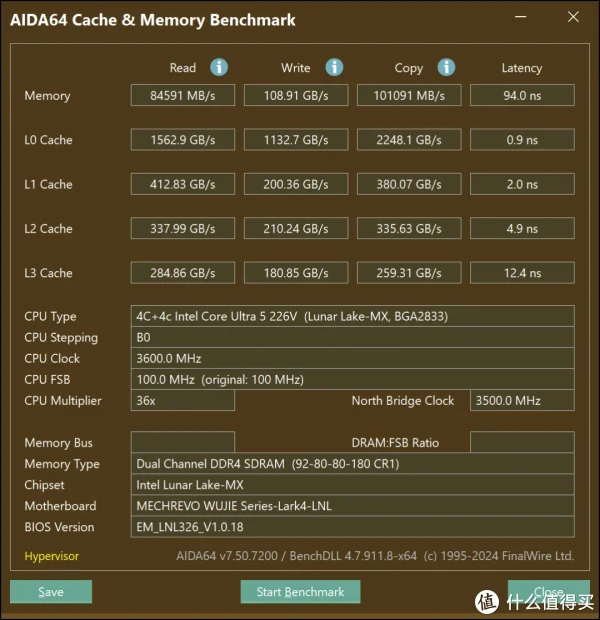Screen dimensions: 600x620
Task: Click the CPU Type field showing Core Ultra 5 226V
Action: [x=353, y=316]
